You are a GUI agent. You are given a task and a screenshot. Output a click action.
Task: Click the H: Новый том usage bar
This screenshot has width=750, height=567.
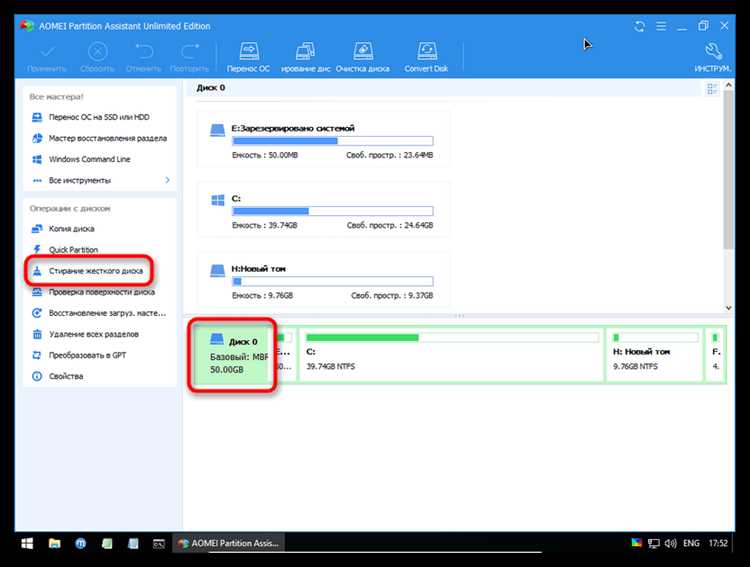[x=333, y=281]
